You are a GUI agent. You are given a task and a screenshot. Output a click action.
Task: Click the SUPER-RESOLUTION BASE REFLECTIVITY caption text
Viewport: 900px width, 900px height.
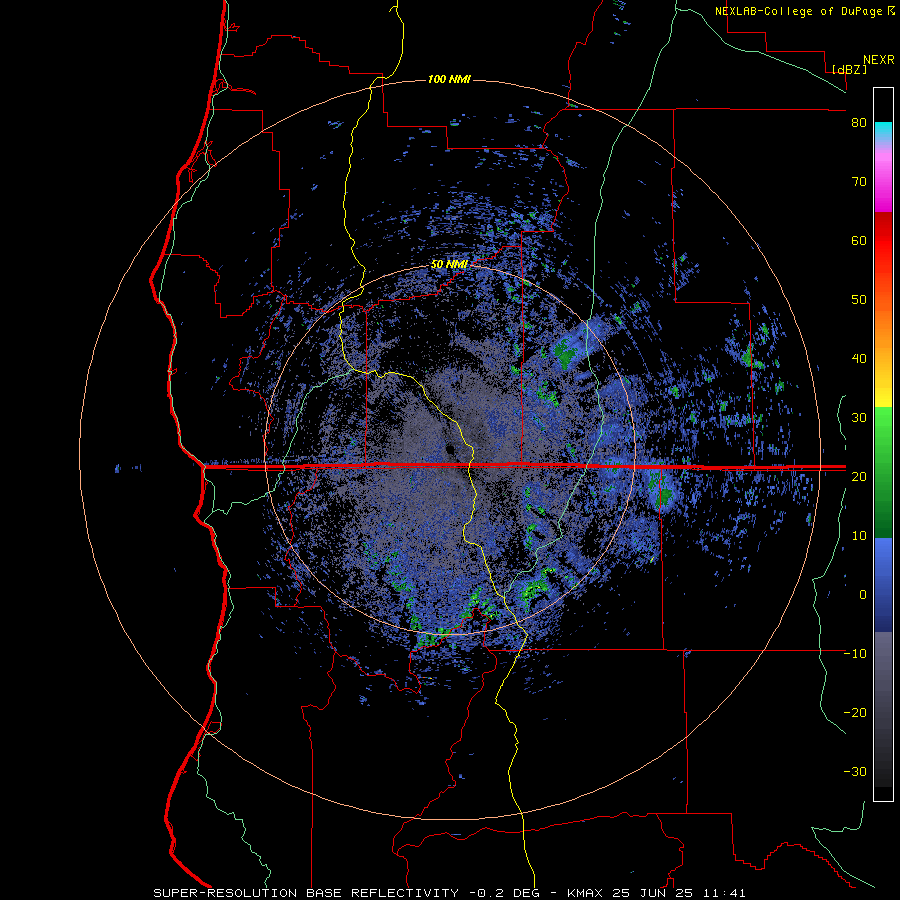[x=305, y=893]
